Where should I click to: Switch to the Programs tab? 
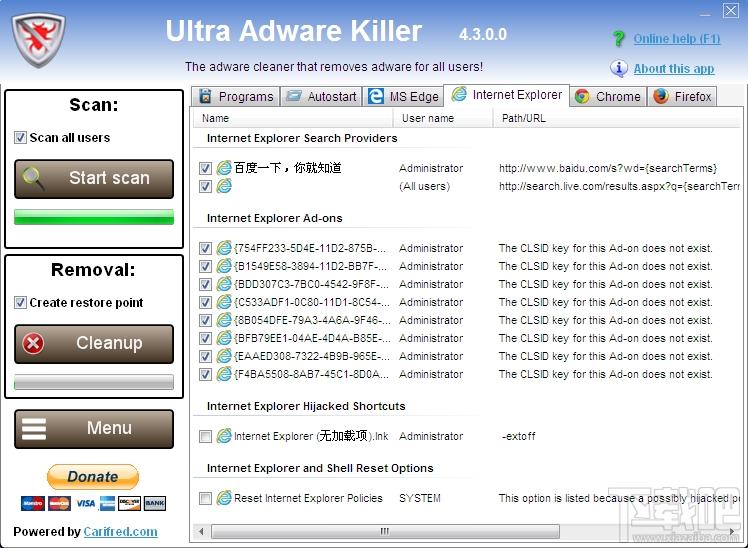click(x=236, y=96)
